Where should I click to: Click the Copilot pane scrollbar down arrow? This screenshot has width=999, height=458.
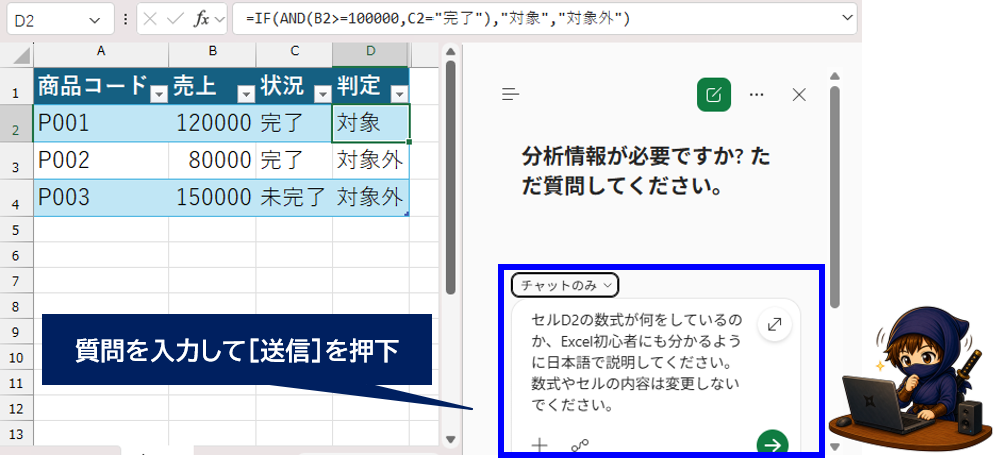click(x=835, y=446)
